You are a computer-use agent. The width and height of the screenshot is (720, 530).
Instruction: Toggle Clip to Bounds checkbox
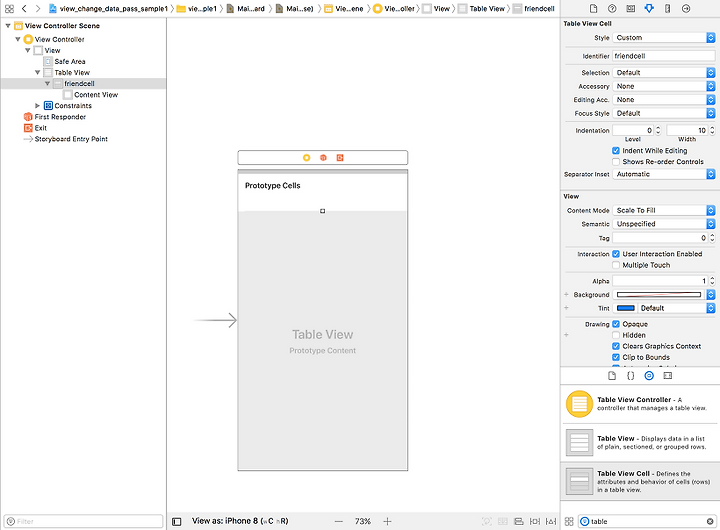tap(616, 357)
